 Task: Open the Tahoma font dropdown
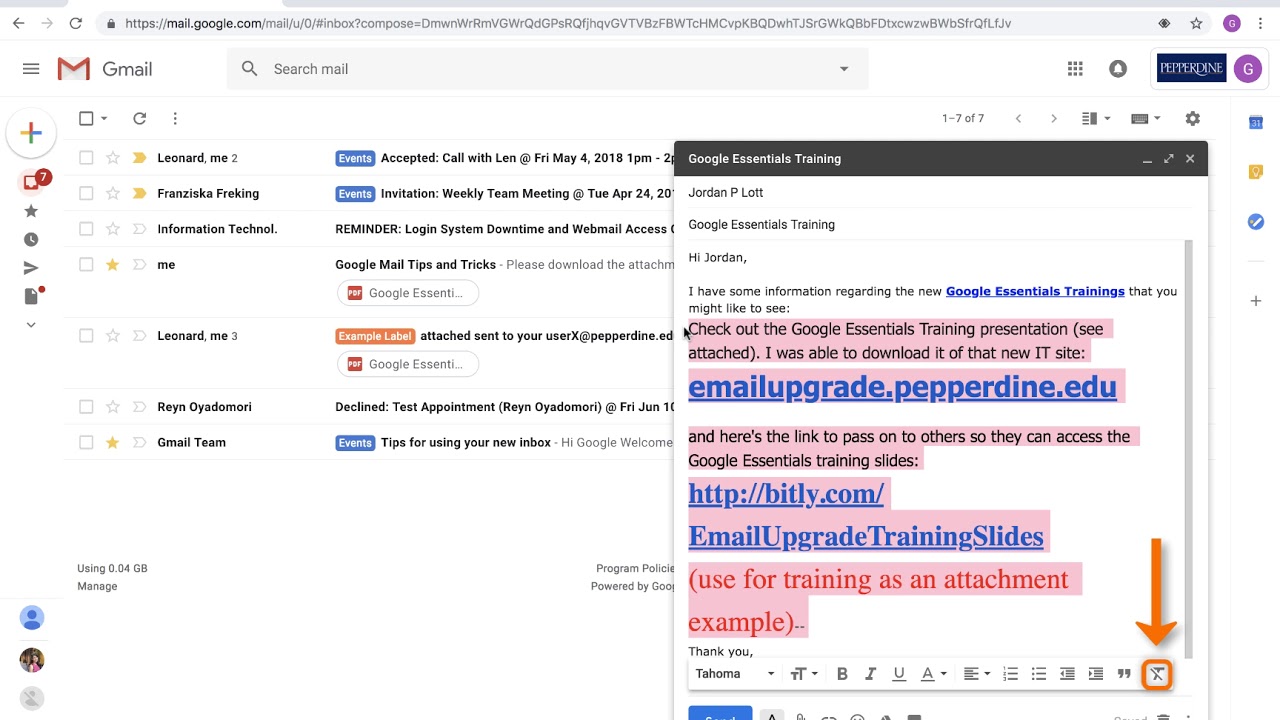pyautogui.click(x=735, y=674)
